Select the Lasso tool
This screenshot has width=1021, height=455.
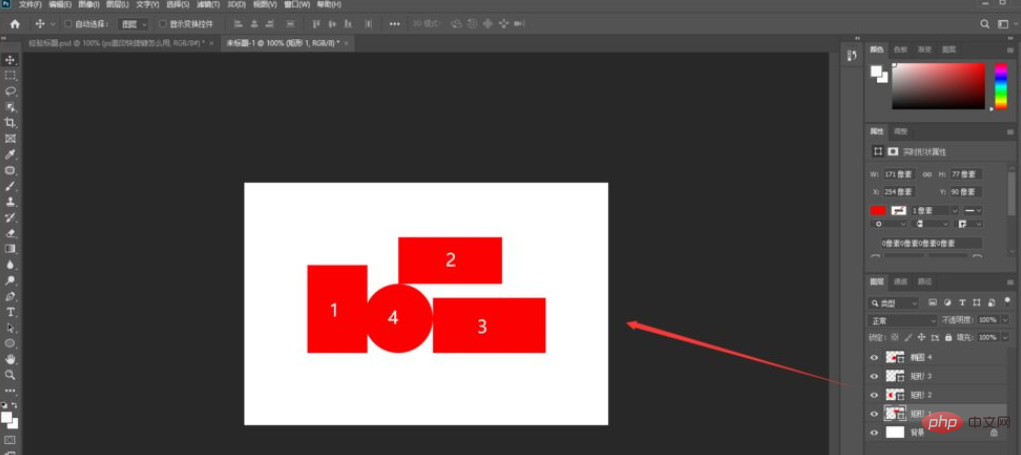point(10,91)
